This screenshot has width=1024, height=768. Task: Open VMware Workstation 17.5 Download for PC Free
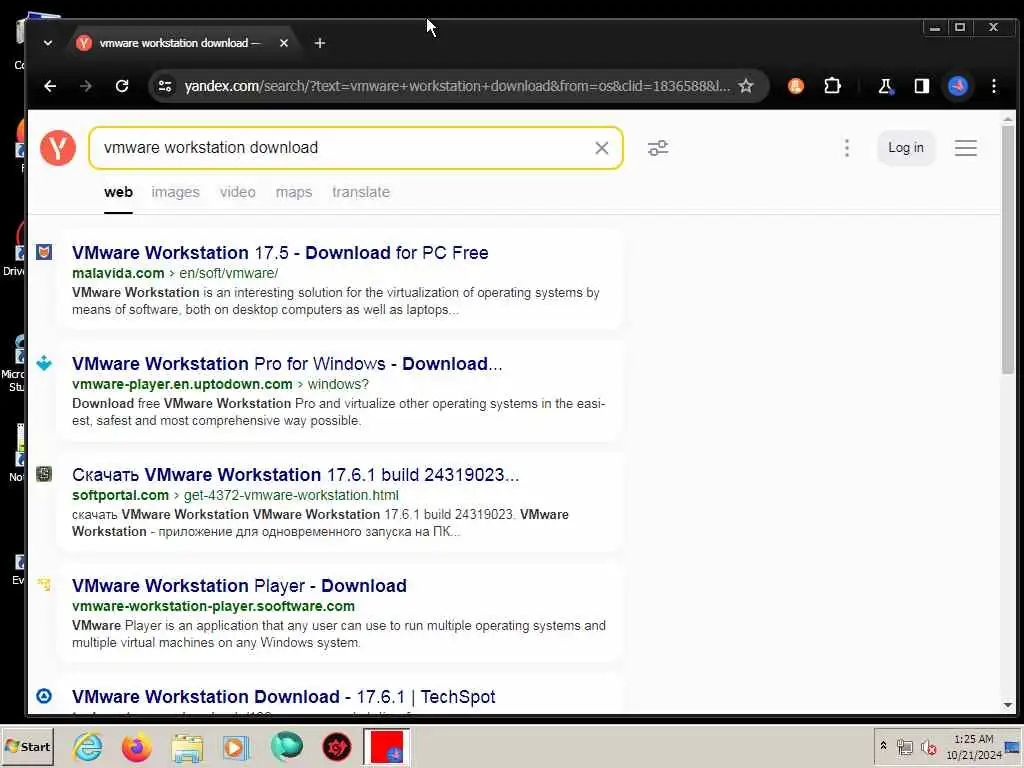tap(280, 253)
